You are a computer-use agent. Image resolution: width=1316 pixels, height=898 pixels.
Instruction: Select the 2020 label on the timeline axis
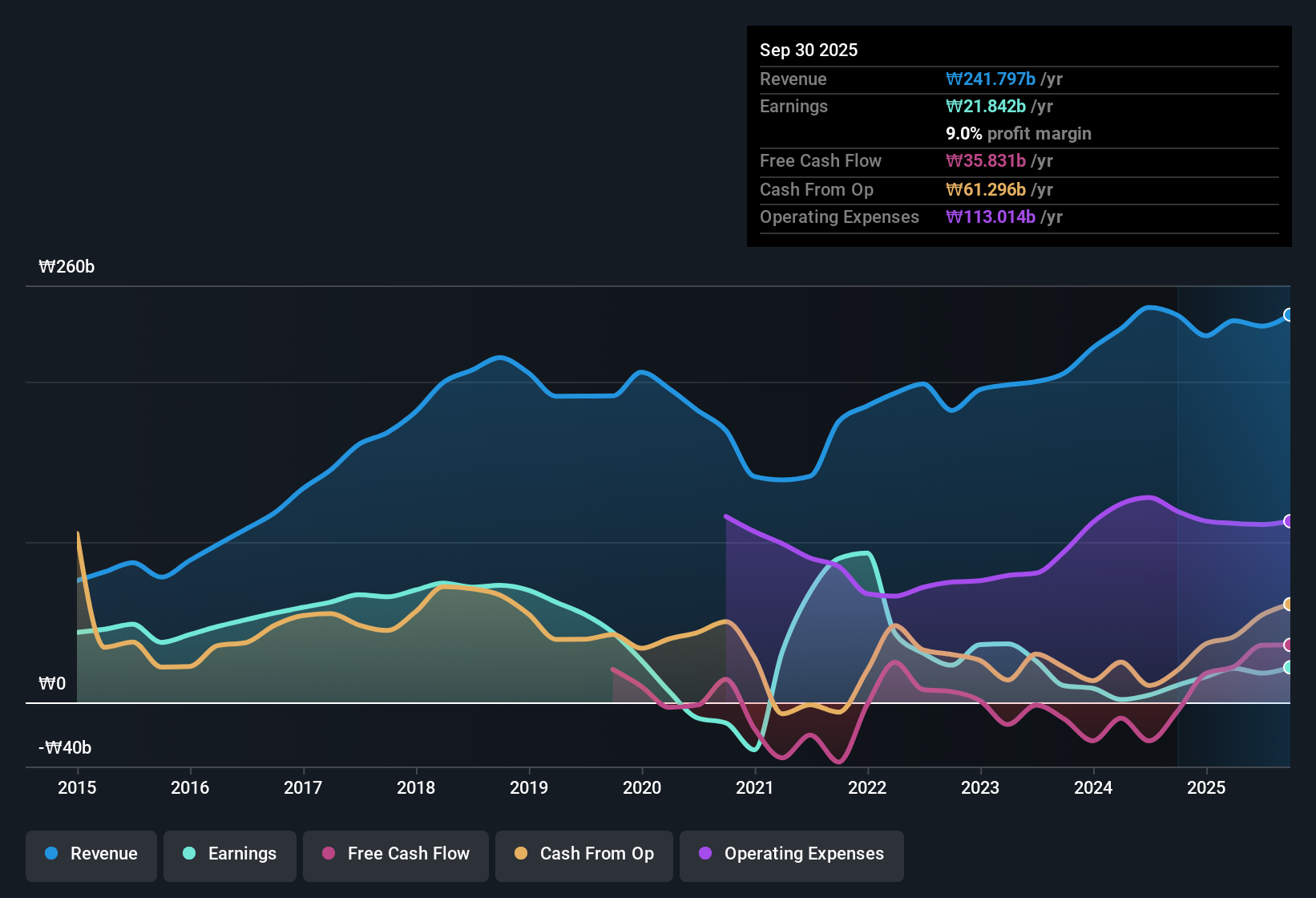pyautogui.click(x=642, y=788)
